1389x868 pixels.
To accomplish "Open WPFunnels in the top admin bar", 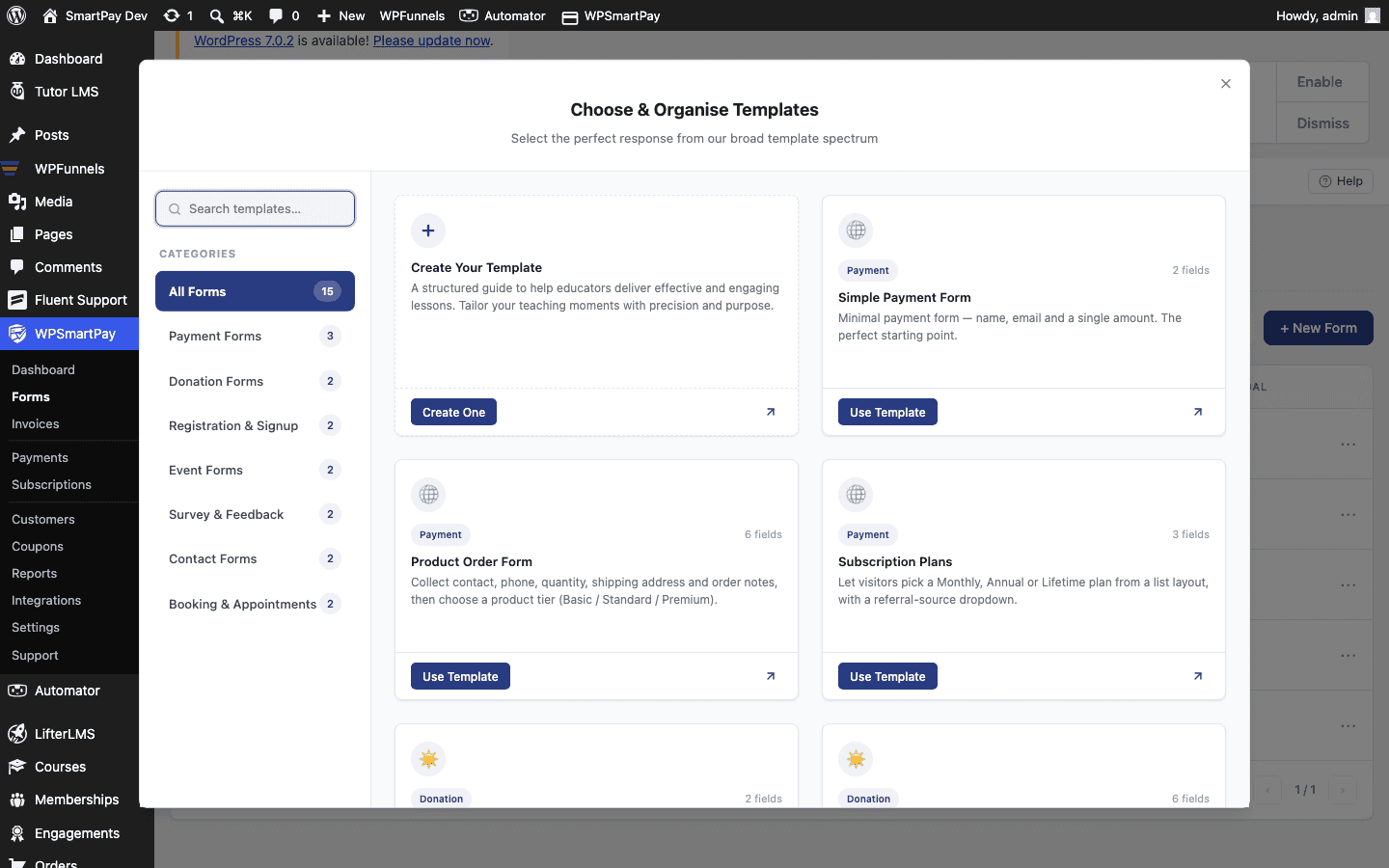I will click(412, 15).
